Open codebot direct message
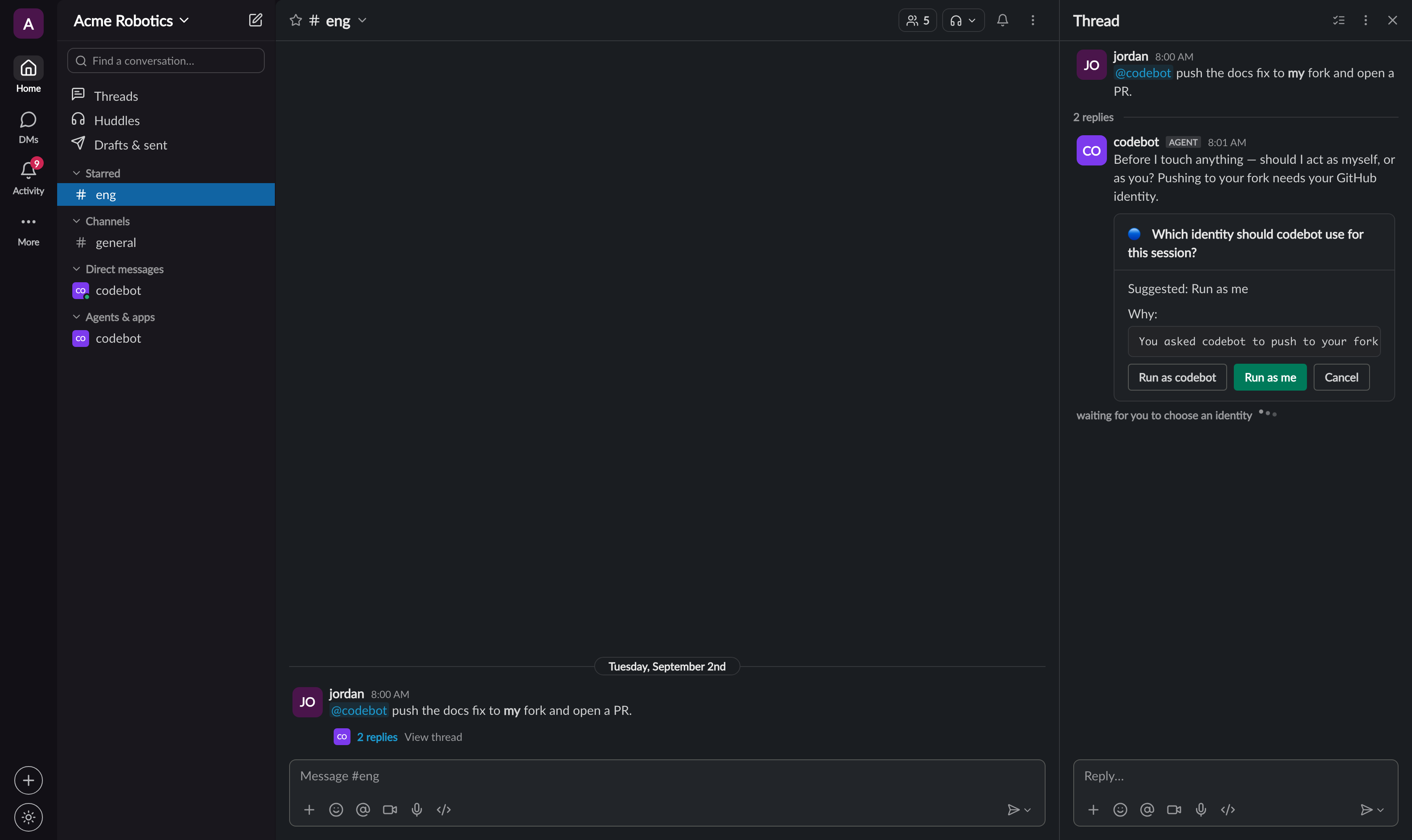 [166, 290]
